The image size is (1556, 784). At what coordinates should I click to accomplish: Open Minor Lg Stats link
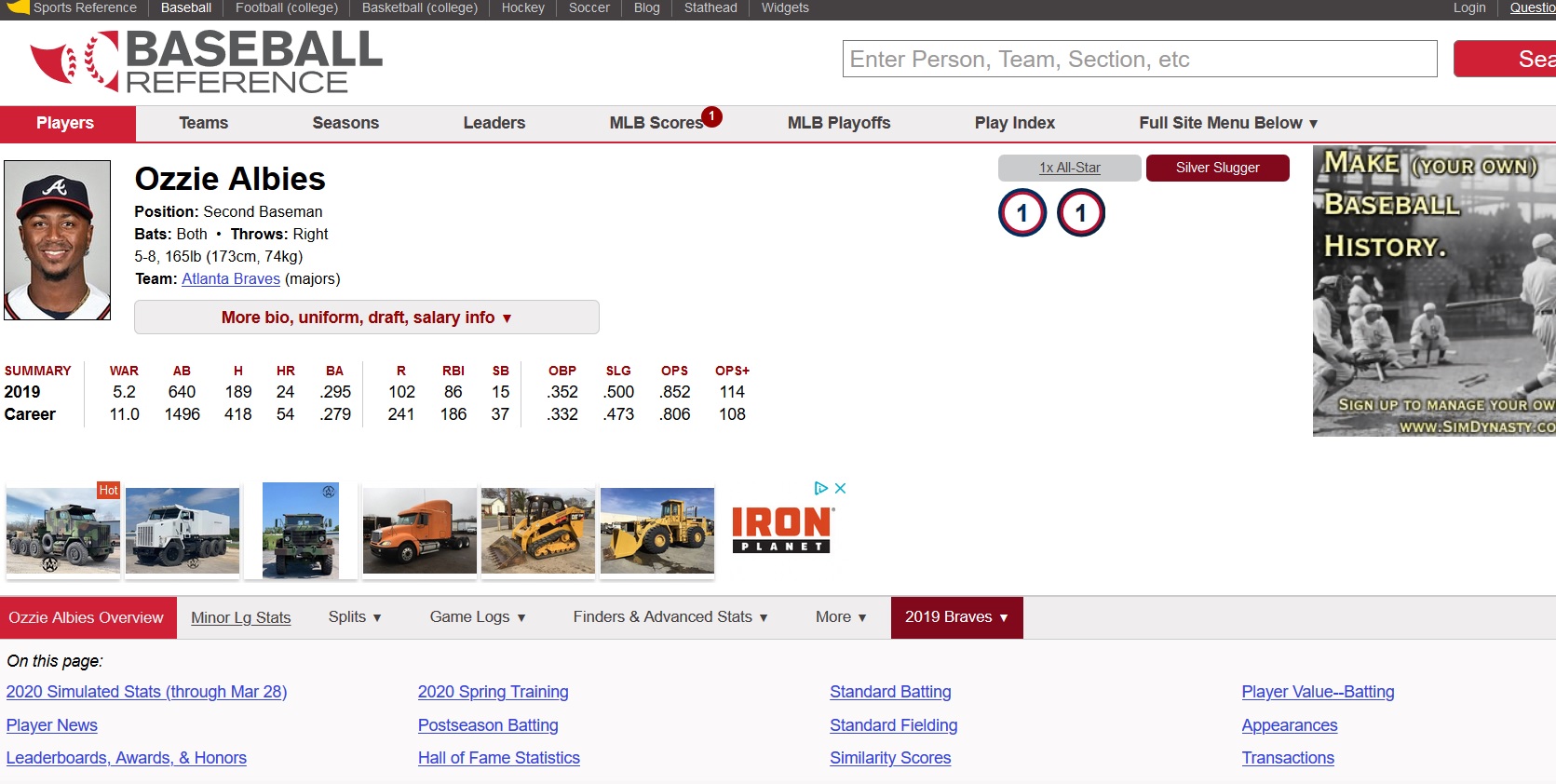(x=241, y=617)
